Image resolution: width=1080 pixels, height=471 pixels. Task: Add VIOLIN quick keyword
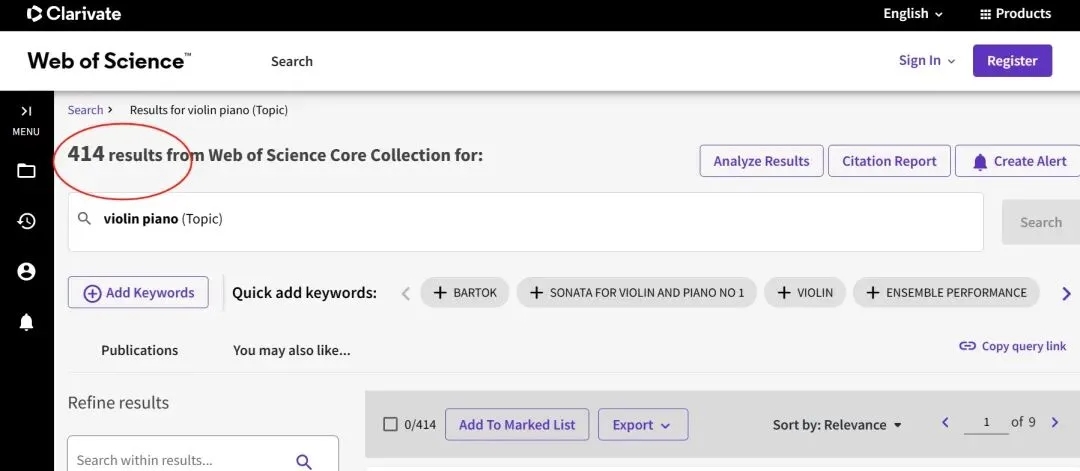click(804, 293)
